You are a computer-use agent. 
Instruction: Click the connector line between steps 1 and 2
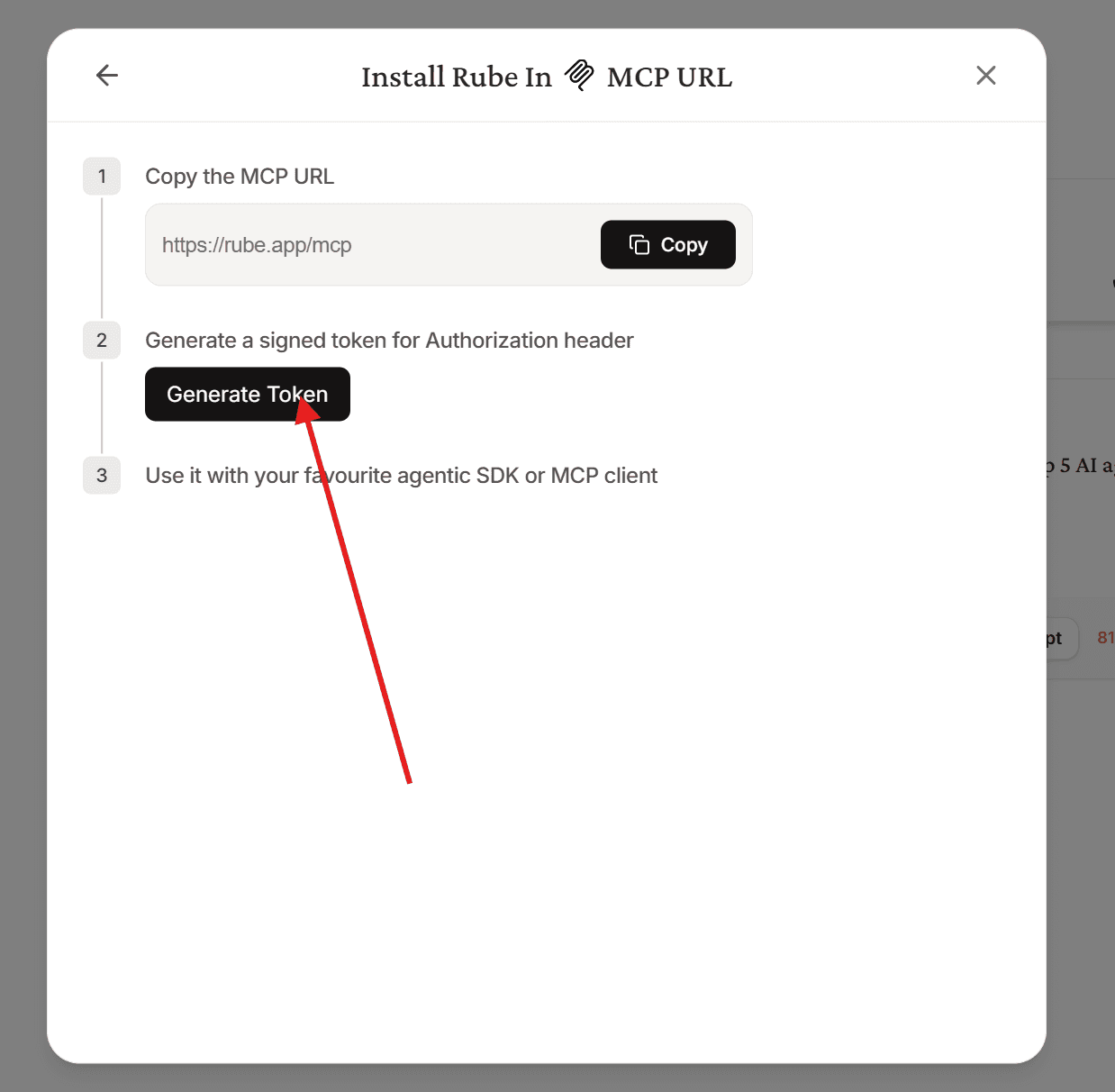102,259
